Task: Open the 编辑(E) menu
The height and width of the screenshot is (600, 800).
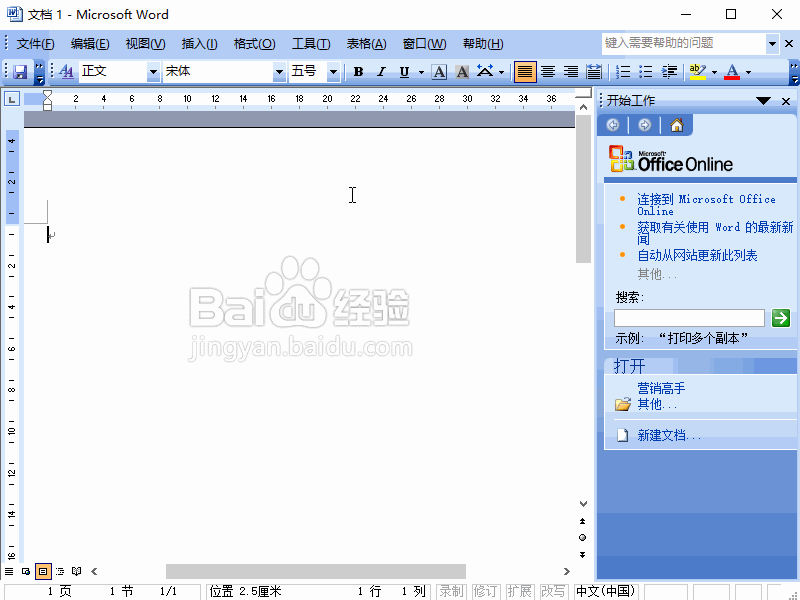Action: click(90, 44)
